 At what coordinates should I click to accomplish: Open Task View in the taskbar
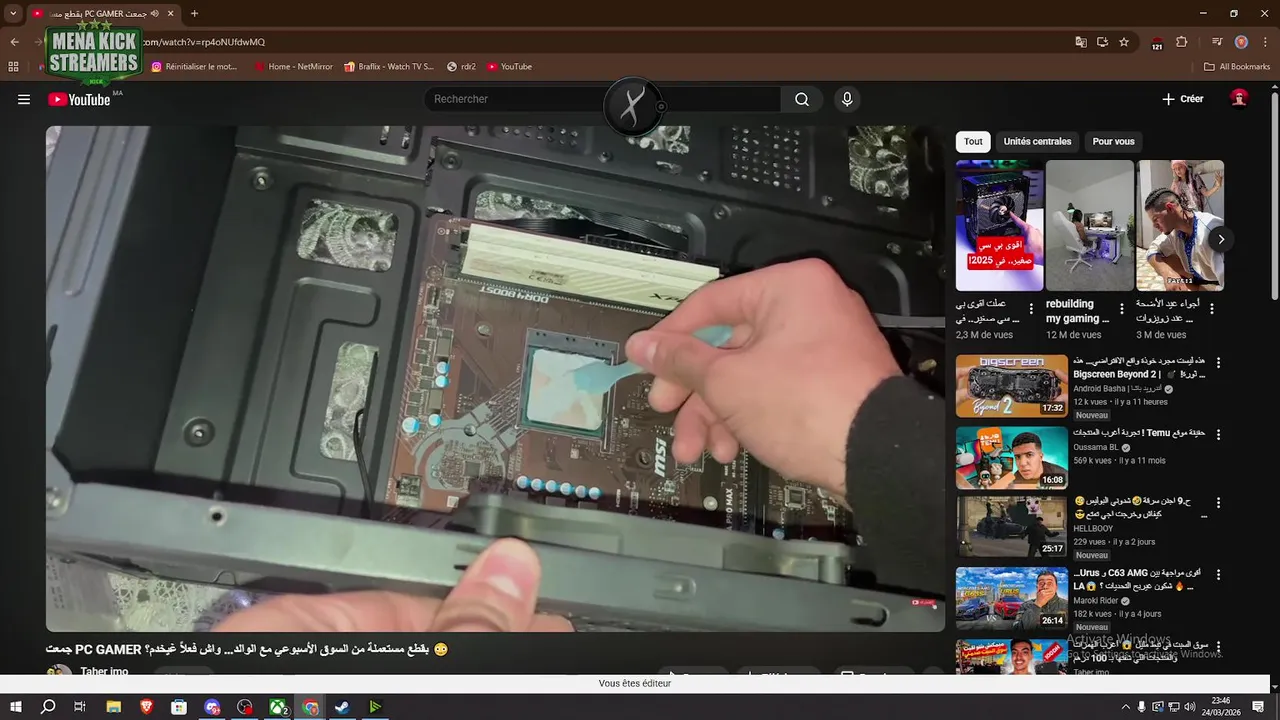tap(80, 707)
